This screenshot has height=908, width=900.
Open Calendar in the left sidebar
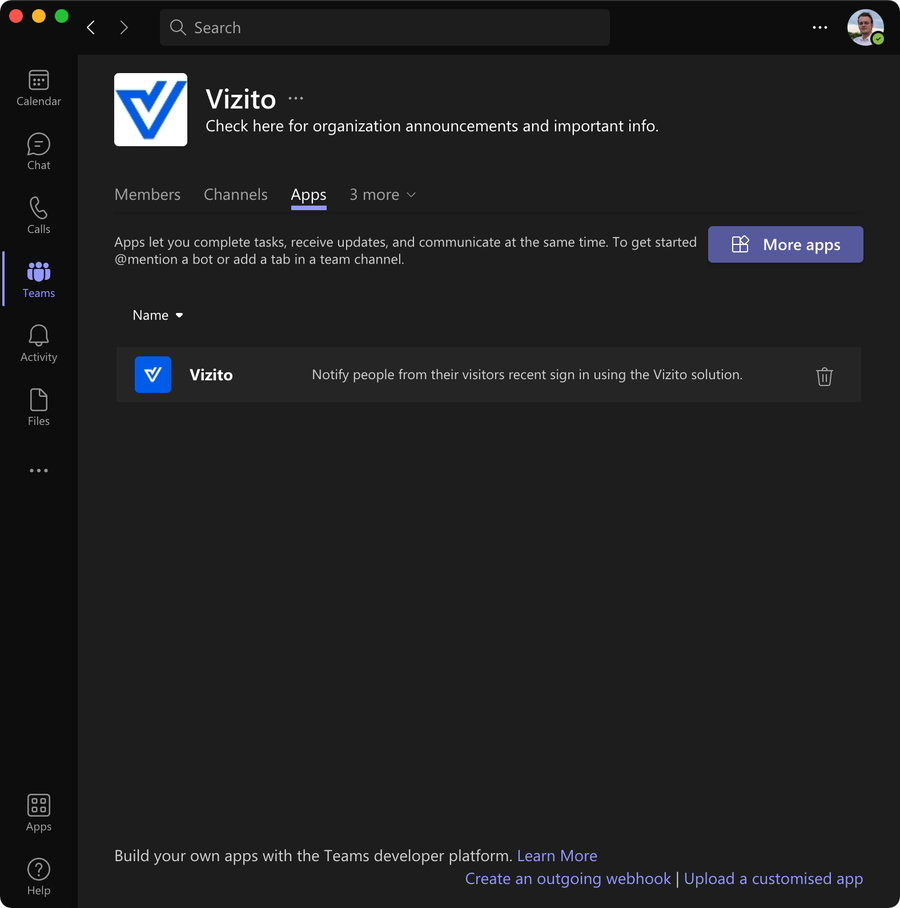[38, 88]
